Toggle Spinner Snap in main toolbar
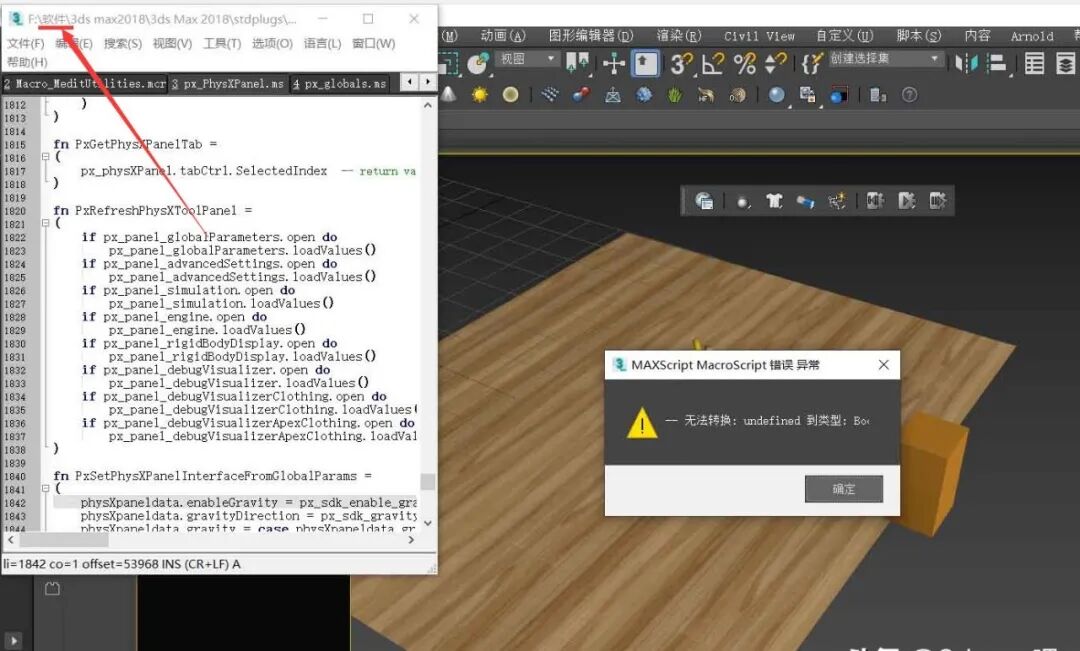Screen dimensions: 1080x651 click(776, 64)
